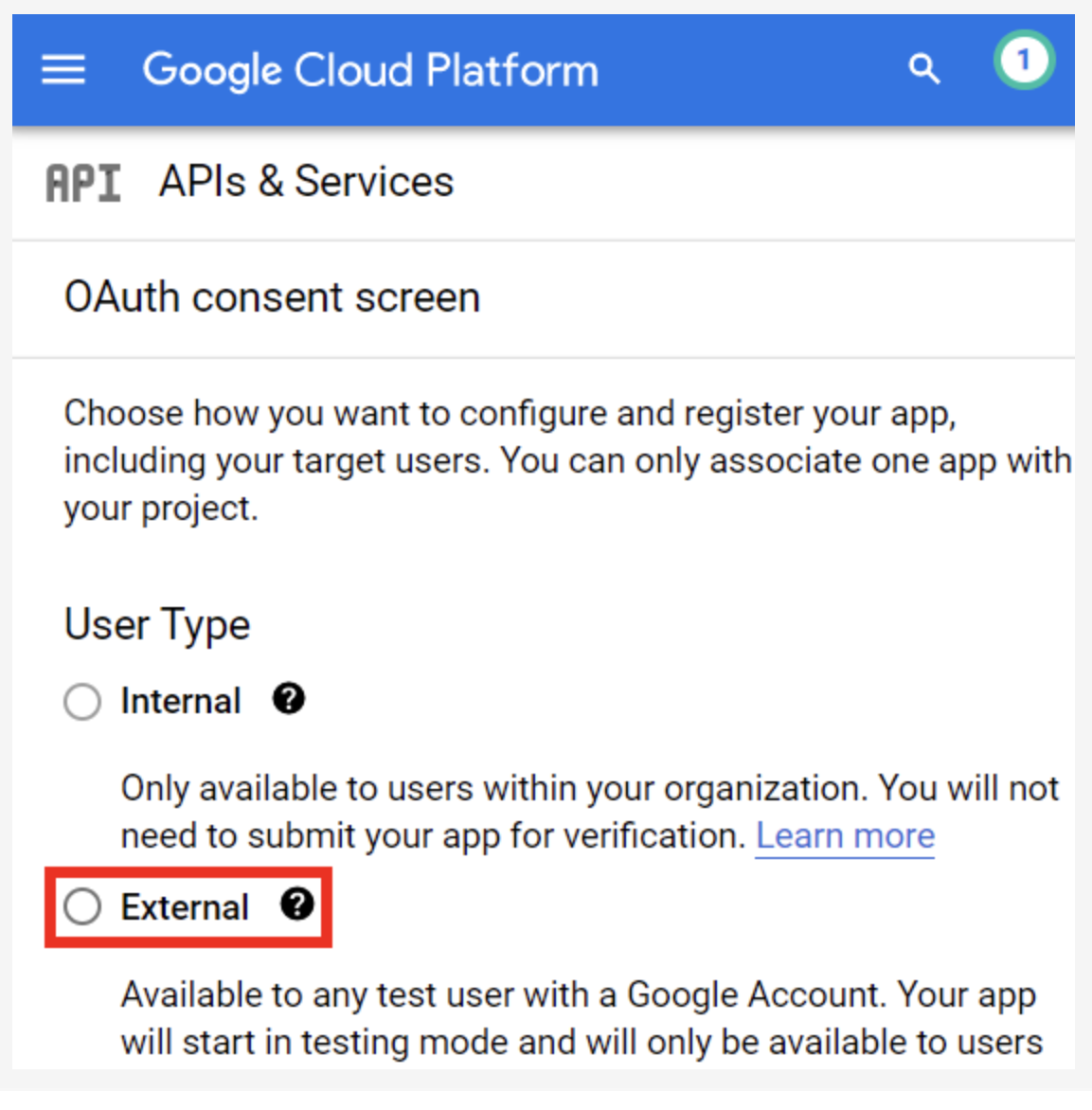The height and width of the screenshot is (1110, 1092).
Task: Open the hamburger navigation menu
Action: tap(63, 70)
